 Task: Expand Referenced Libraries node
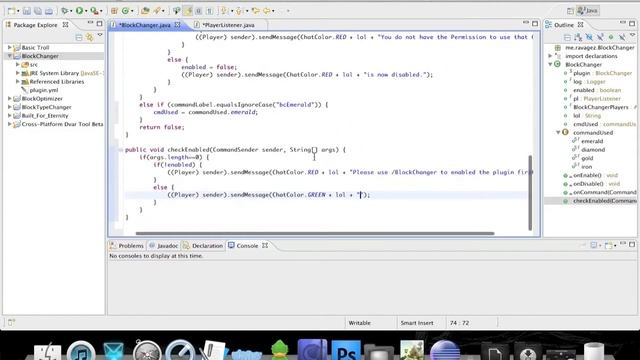(18, 82)
